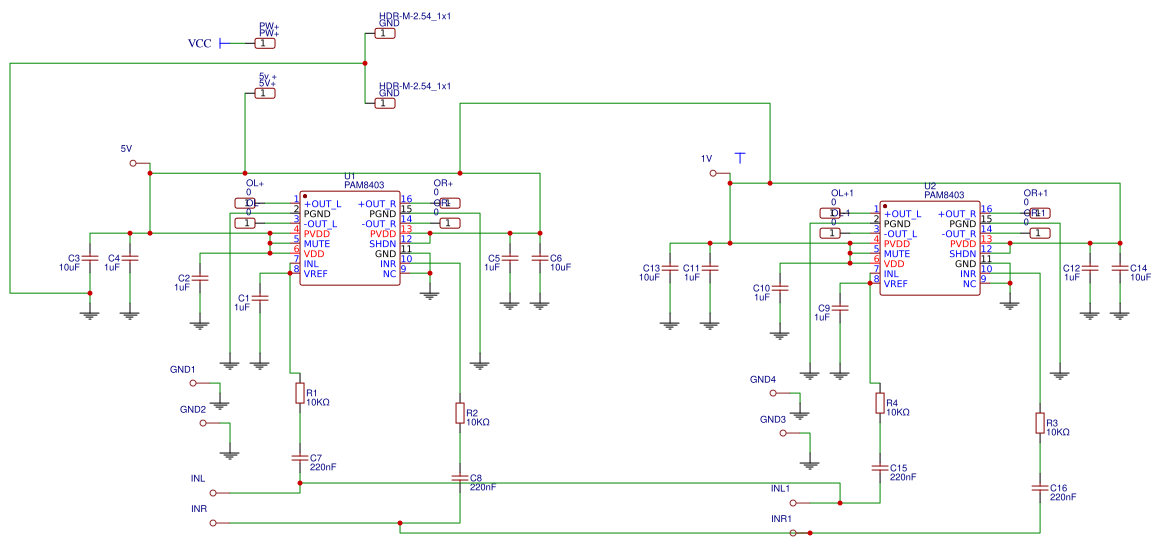Select the U2 PAM8403 chip body
Image resolution: width=1163 pixels, height=546 pixels.
[930, 247]
